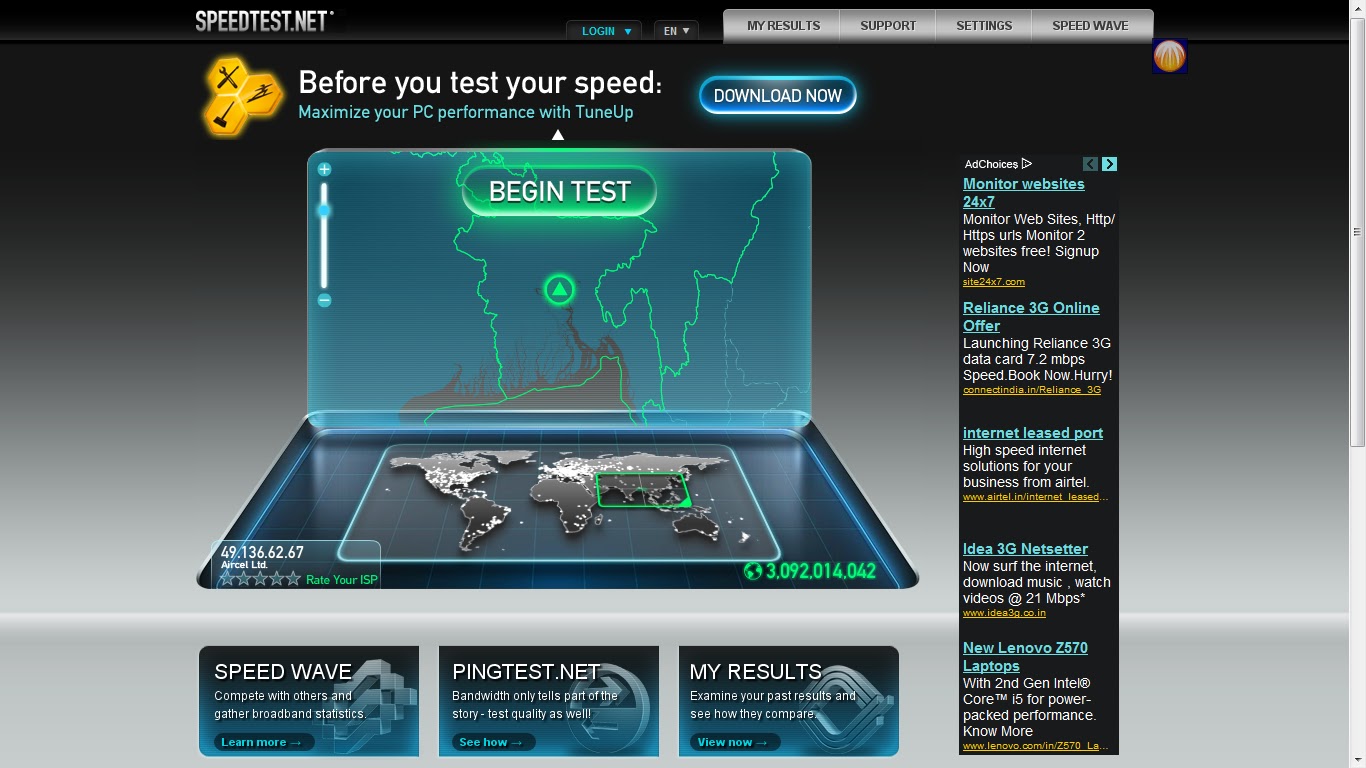Click the page vertical scrollbar thumb

tap(1357, 232)
